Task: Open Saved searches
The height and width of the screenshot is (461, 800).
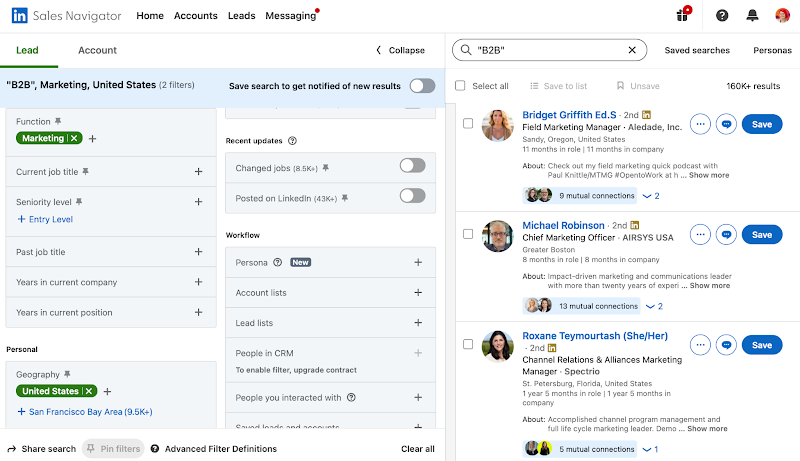Action: (x=697, y=50)
